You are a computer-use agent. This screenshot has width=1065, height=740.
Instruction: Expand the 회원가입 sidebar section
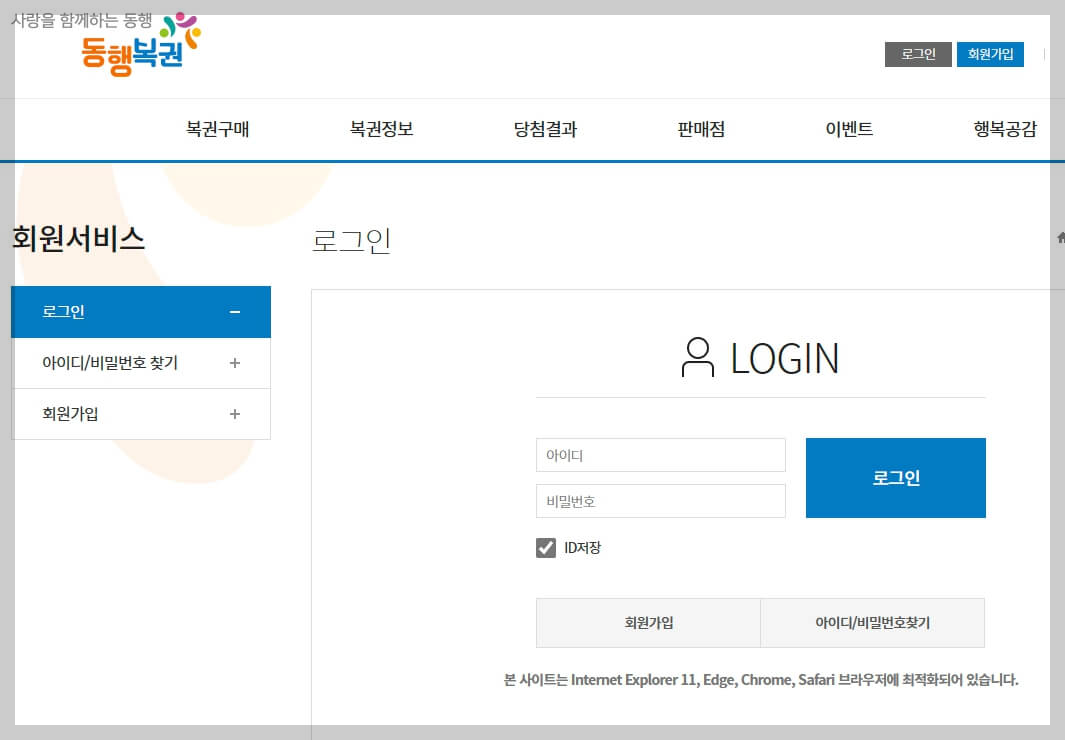(x=140, y=413)
